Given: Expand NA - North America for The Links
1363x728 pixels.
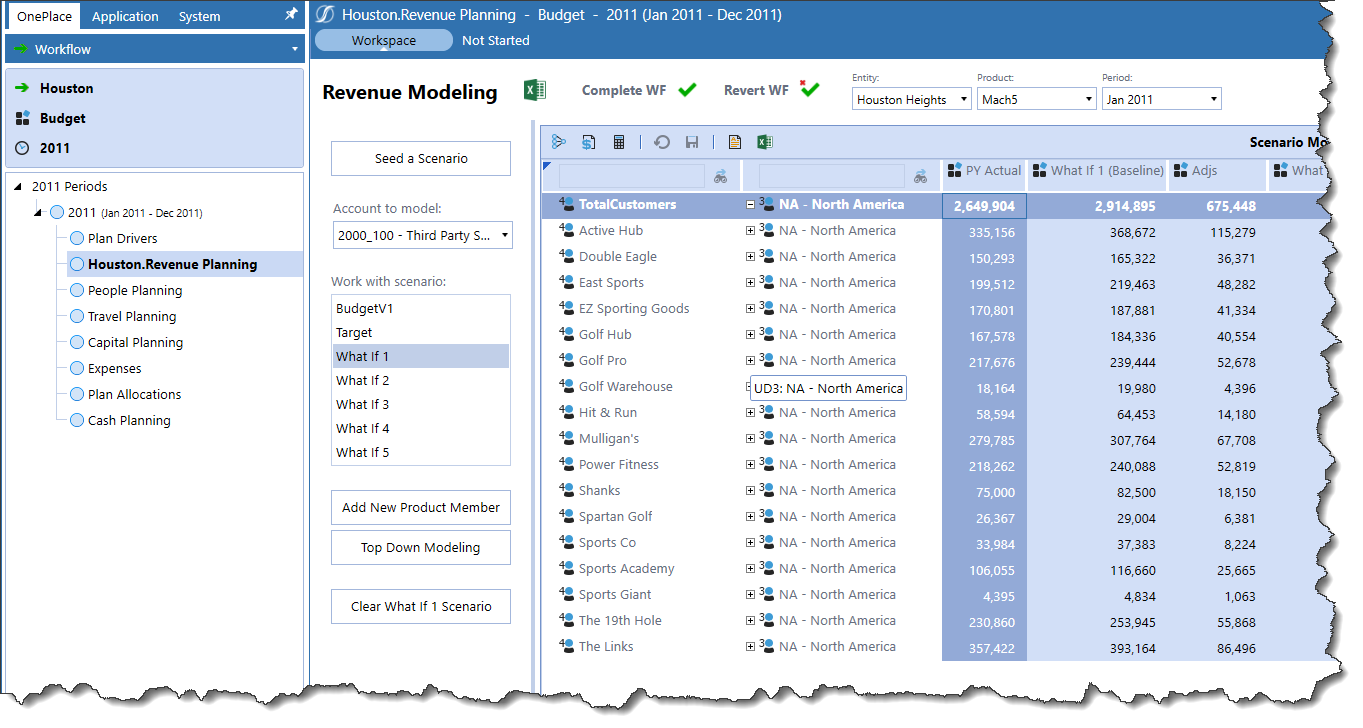Looking at the screenshot, I should [x=750, y=646].
